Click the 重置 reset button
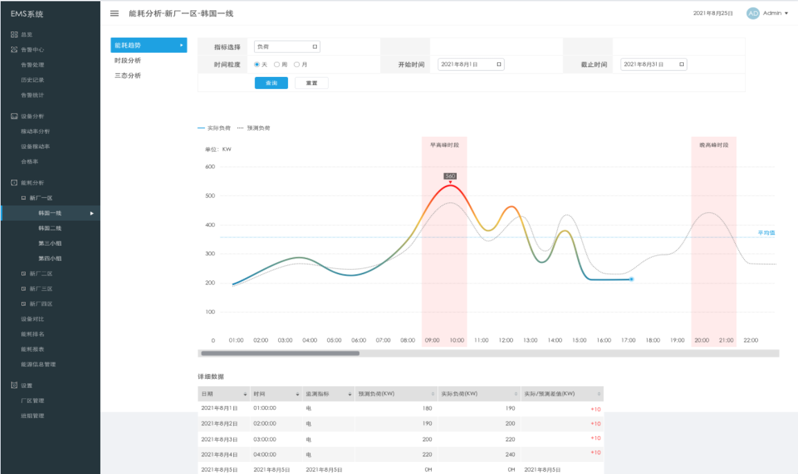This screenshot has height=474, width=798. [x=311, y=82]
